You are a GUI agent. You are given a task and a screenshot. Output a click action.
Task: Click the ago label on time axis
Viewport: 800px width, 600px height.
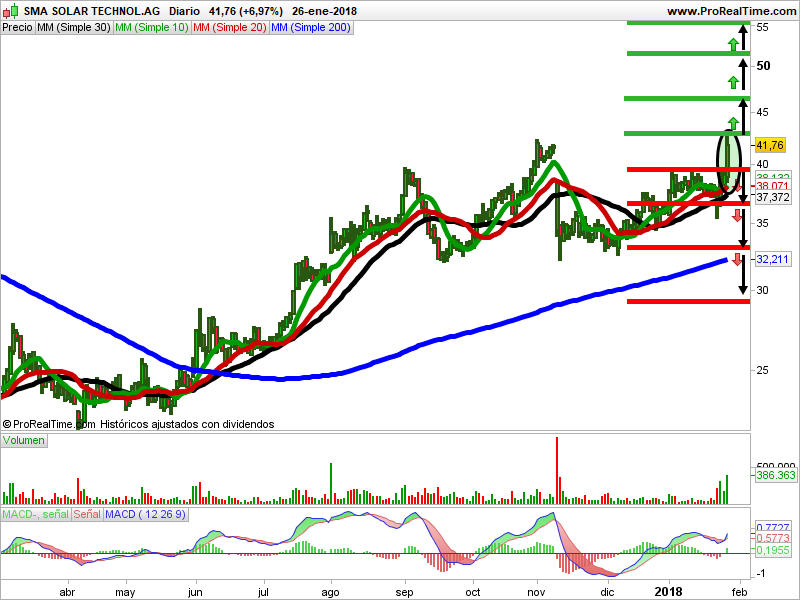click(331, 592)
